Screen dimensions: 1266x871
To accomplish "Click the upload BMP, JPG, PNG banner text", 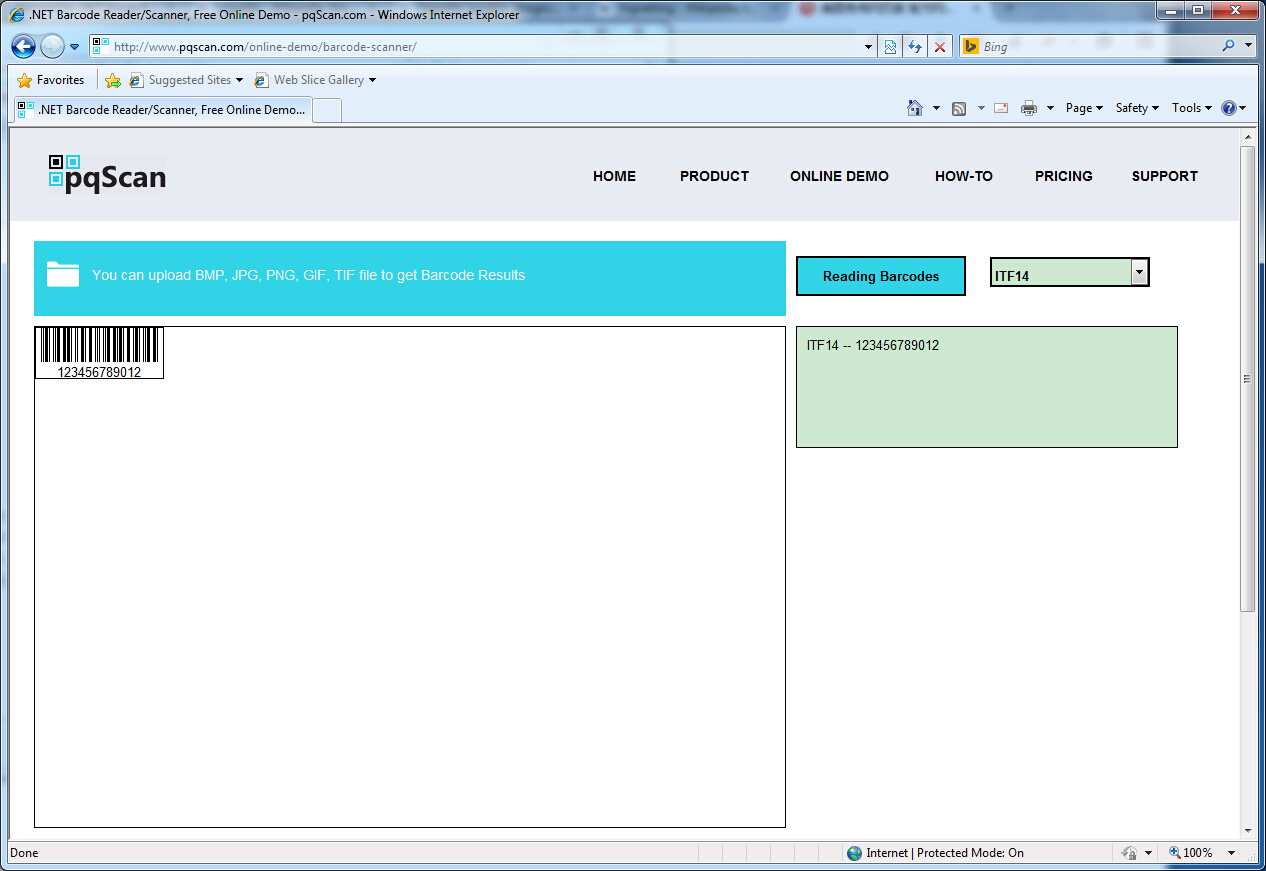I will coord(308,275).
